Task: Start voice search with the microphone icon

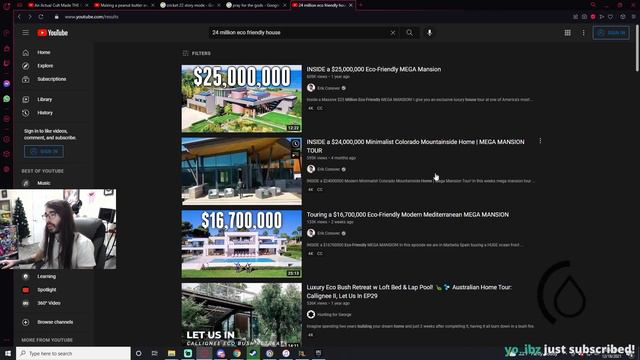Action: 429,33
